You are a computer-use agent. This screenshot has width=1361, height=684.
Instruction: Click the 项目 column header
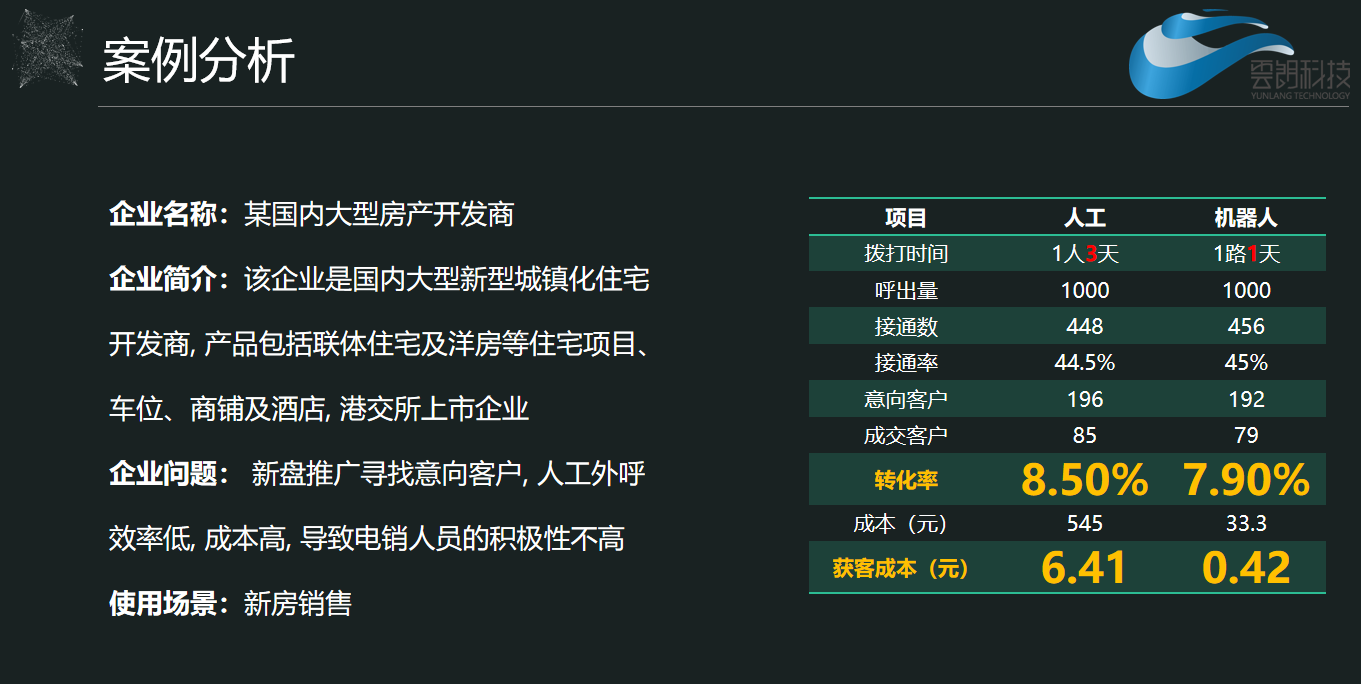(906, 217)
